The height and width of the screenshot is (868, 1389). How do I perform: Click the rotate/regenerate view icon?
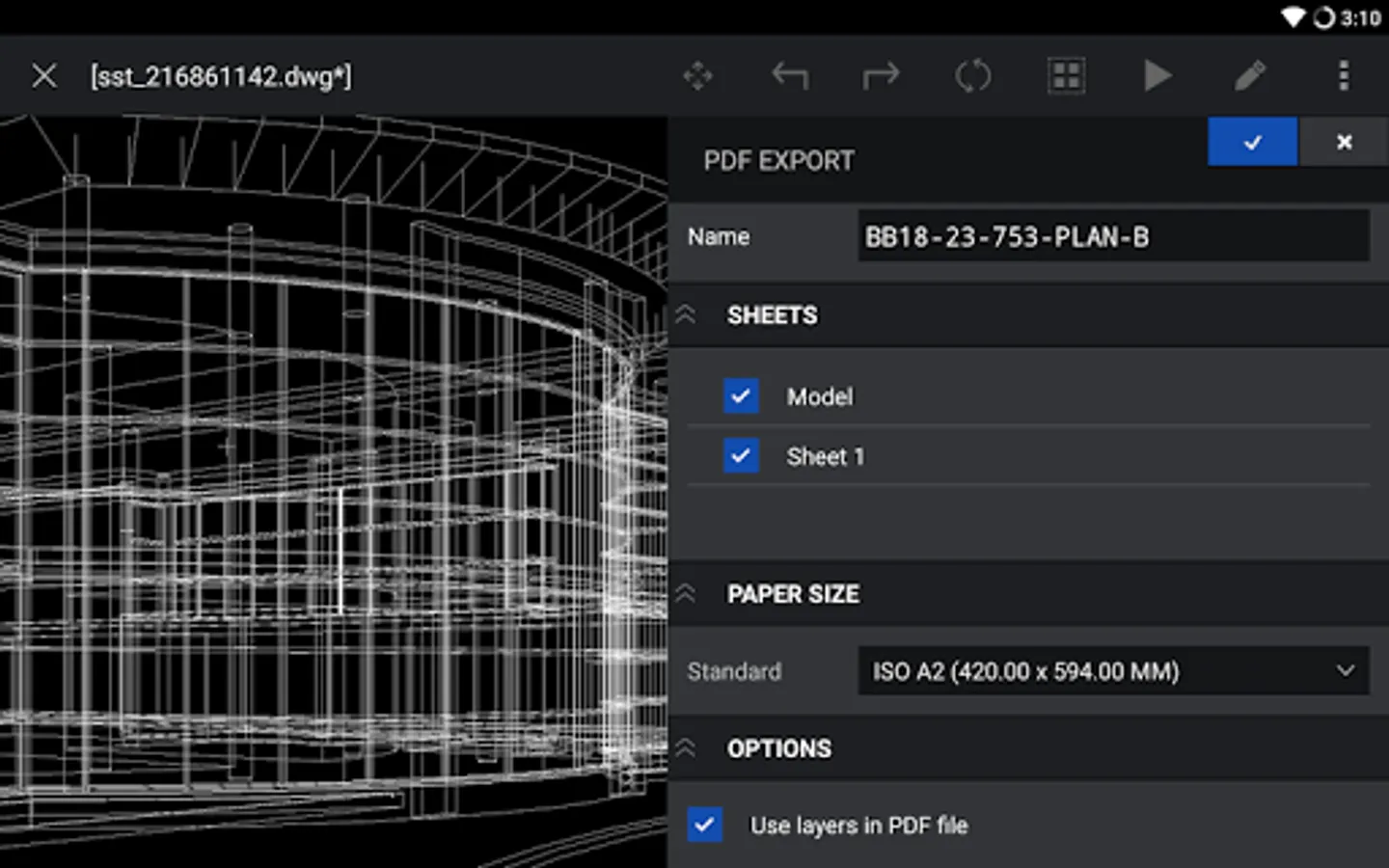[972, 76]
